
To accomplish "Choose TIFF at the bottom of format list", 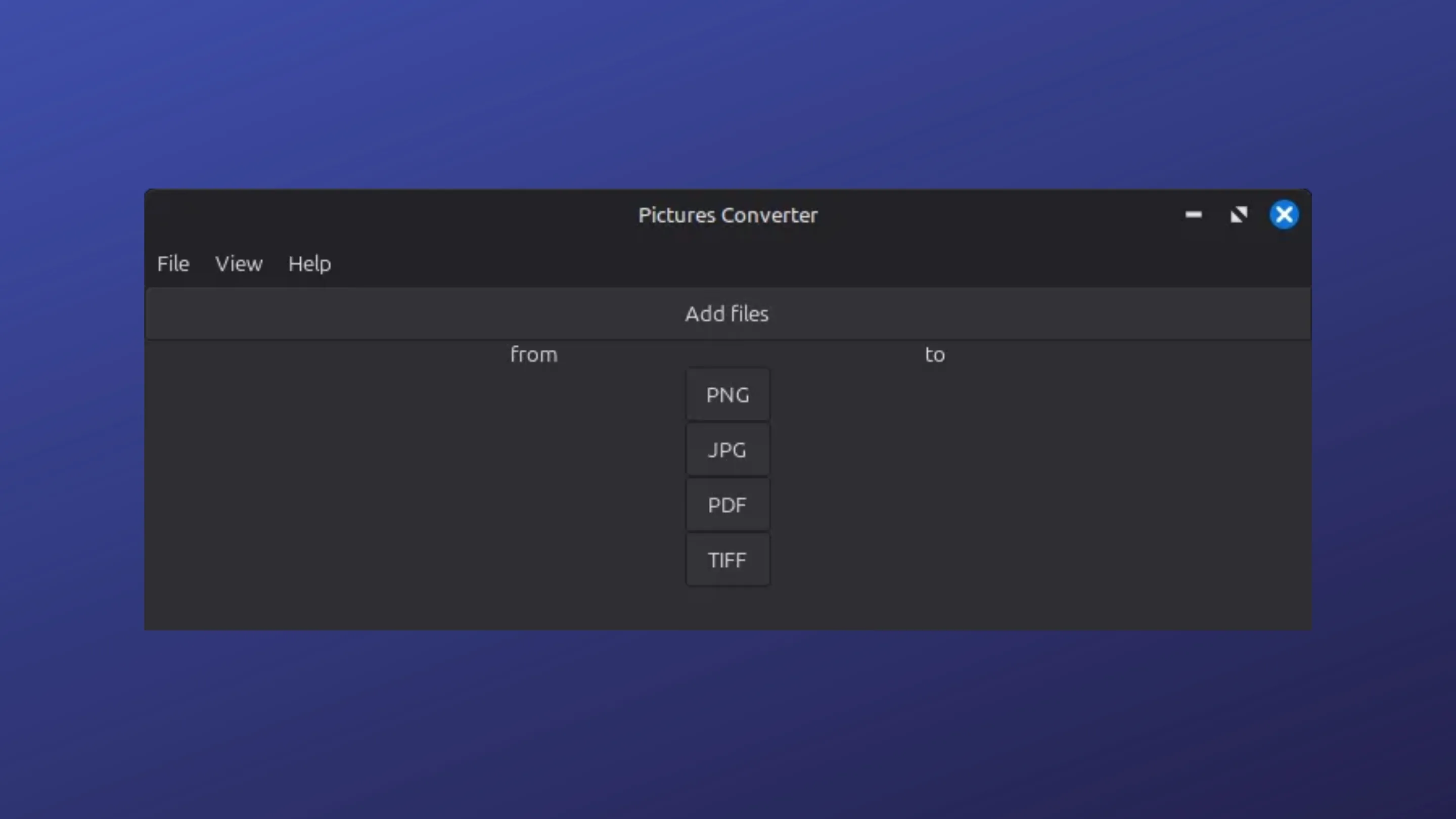I will [x=727, y=560].
